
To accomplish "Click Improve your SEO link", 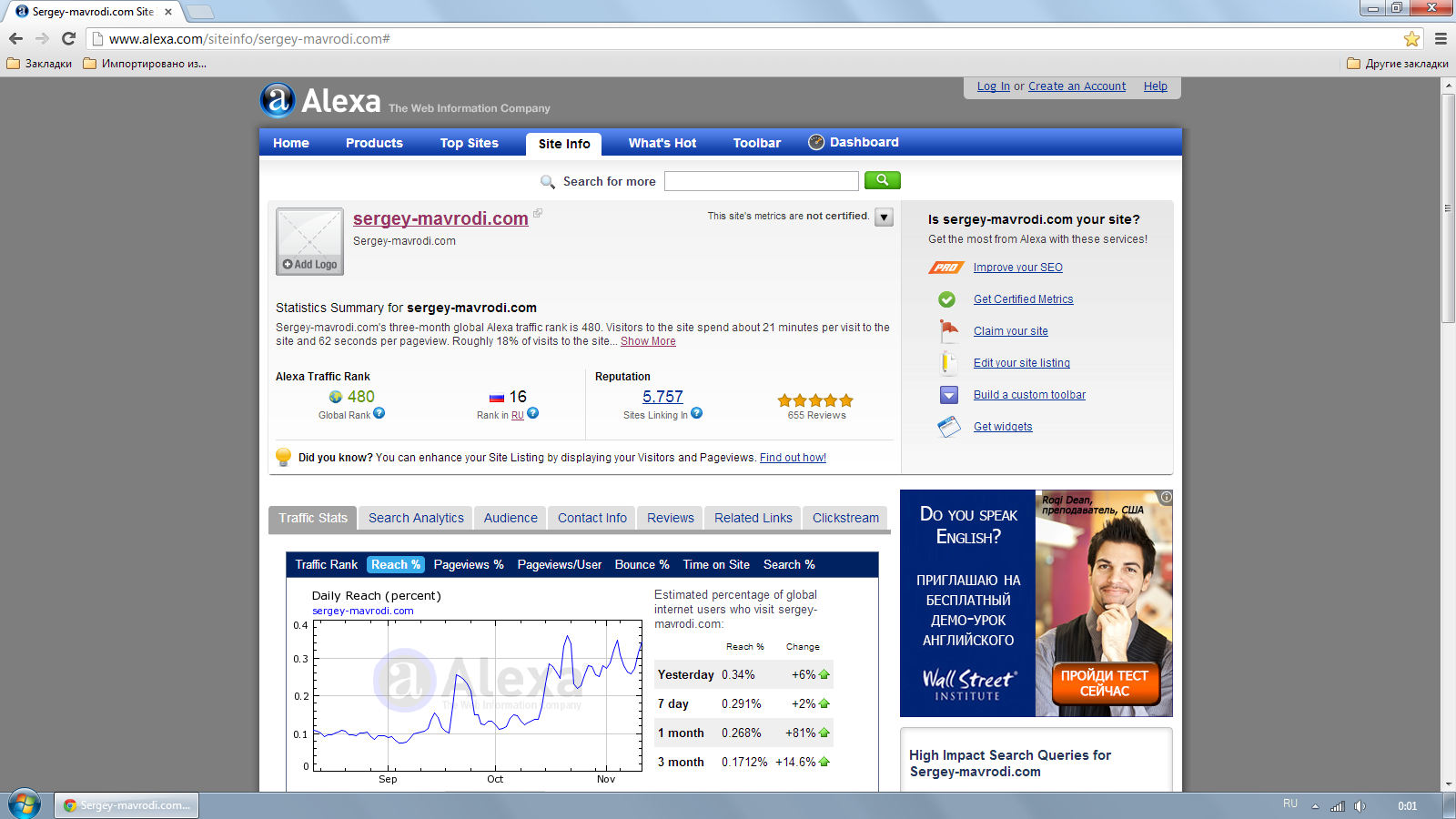I will pyautogui.click(x=1018, y=268).
